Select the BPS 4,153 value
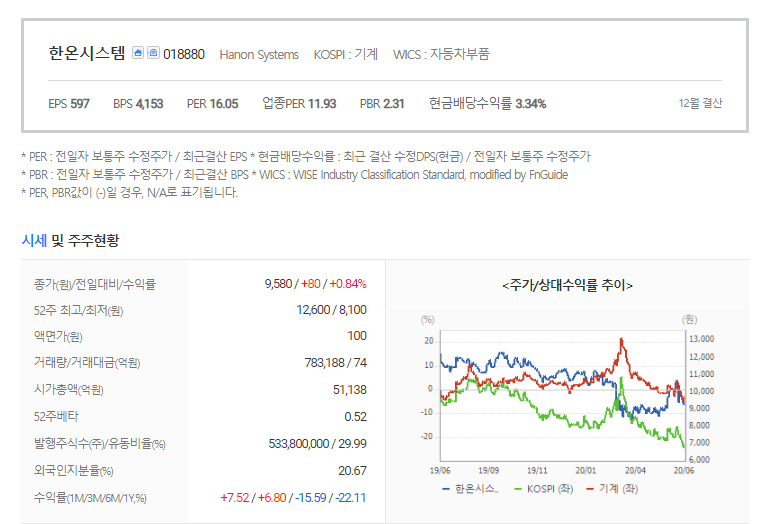The height and width of the screenshot is (524, 773). [138, 104]
